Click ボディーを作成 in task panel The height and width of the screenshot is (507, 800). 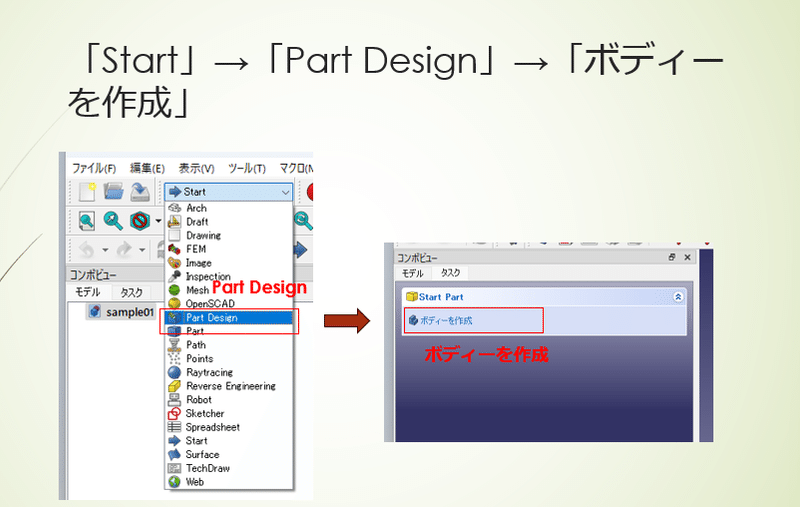pos(440,320)
